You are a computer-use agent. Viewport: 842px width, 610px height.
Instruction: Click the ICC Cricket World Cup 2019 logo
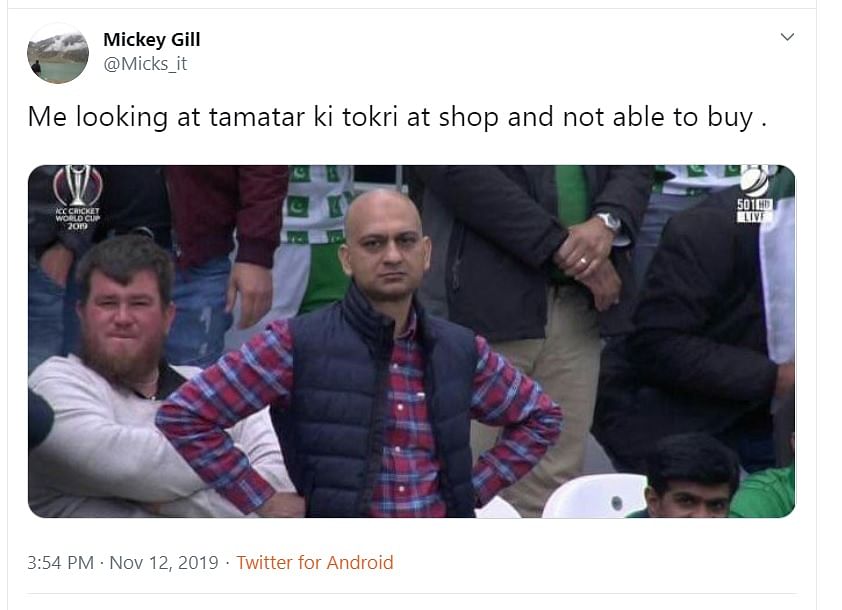tap(78, 197)
